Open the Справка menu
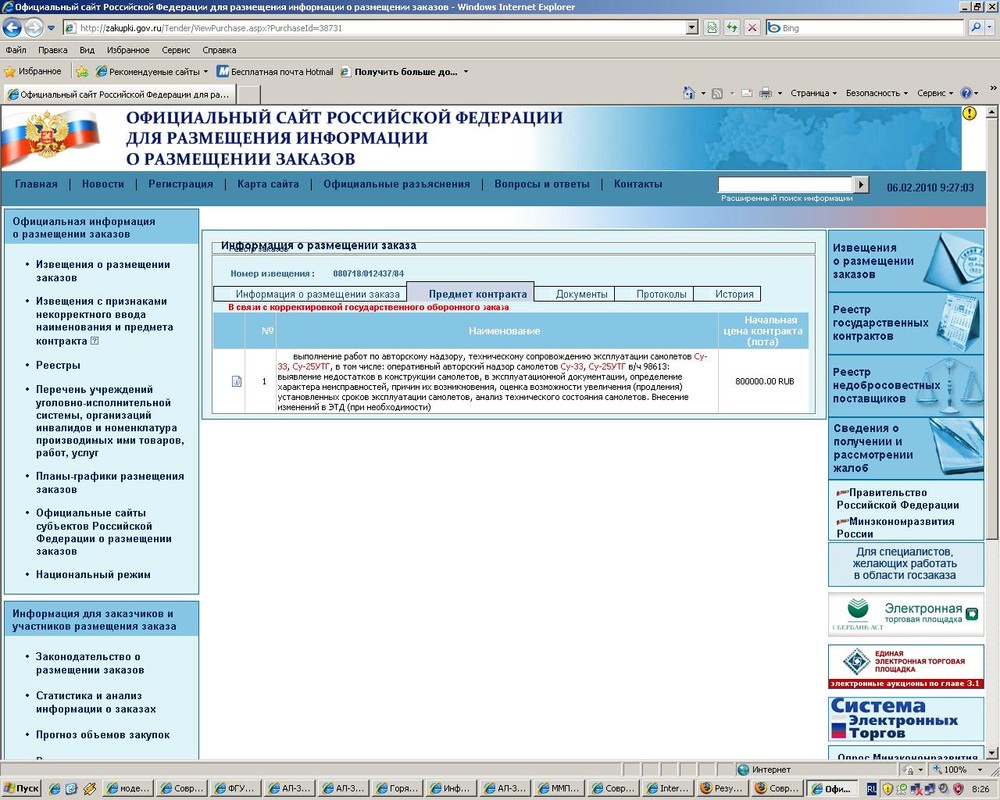The width and height of the screenshot is (1000, 800). [219, 50]
